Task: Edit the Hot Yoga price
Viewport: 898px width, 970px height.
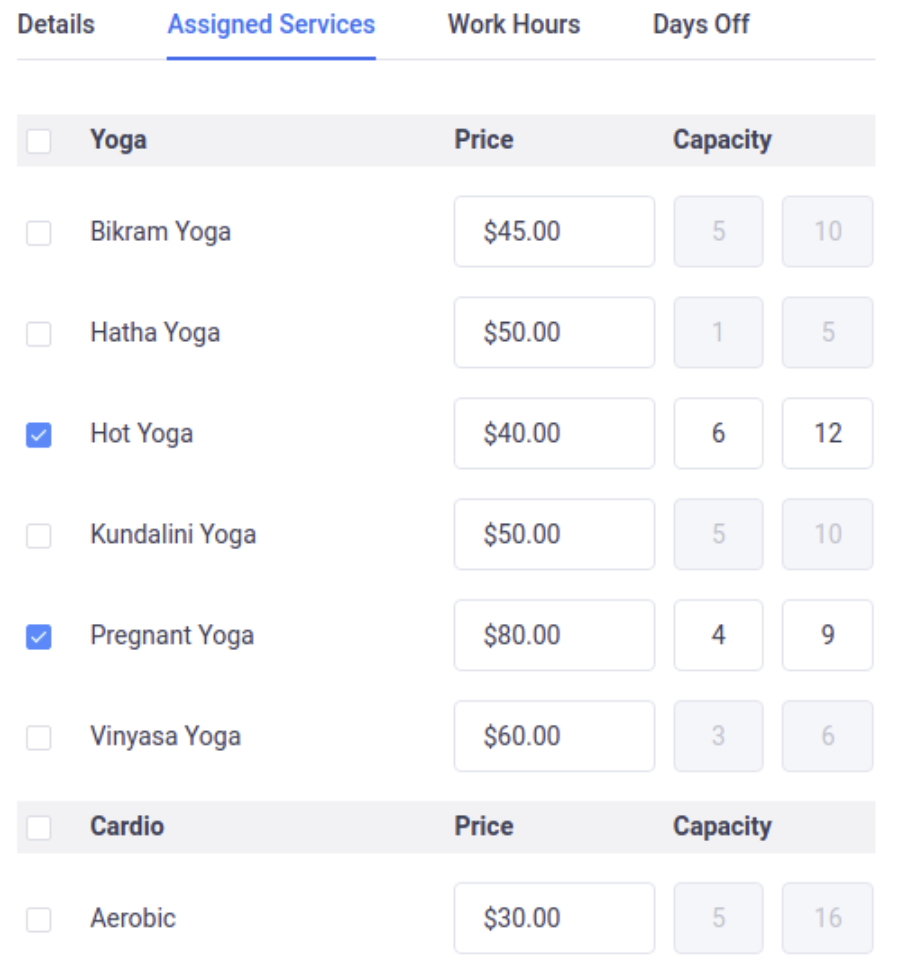Action: pyautogui.click(x=554, y=433)
